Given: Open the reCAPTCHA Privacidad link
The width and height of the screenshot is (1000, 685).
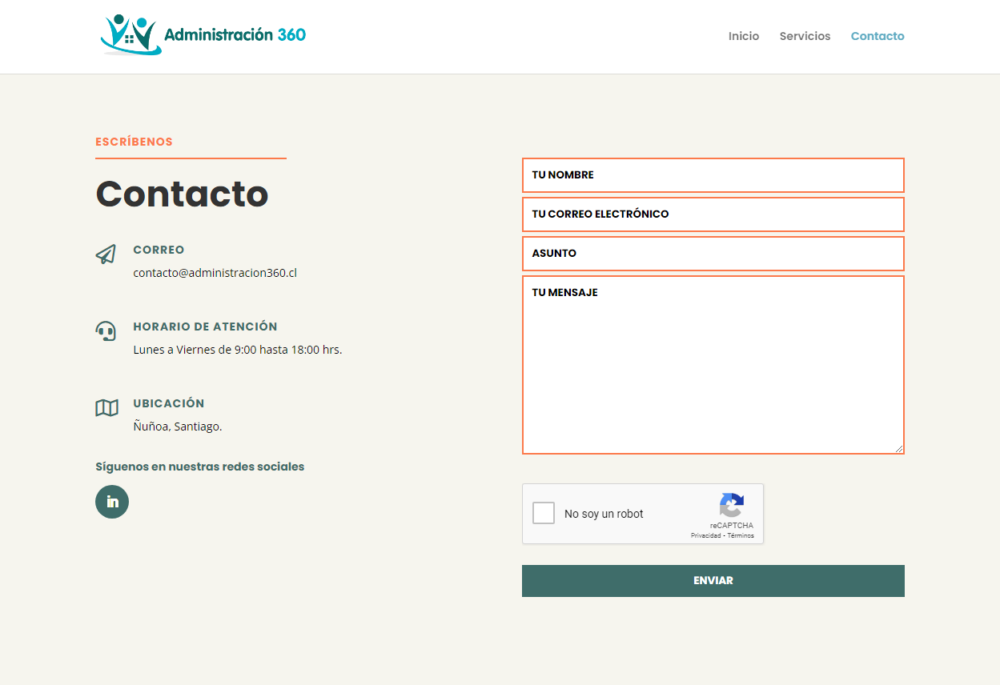Looking at the screenshot, I should pos(706,536).
